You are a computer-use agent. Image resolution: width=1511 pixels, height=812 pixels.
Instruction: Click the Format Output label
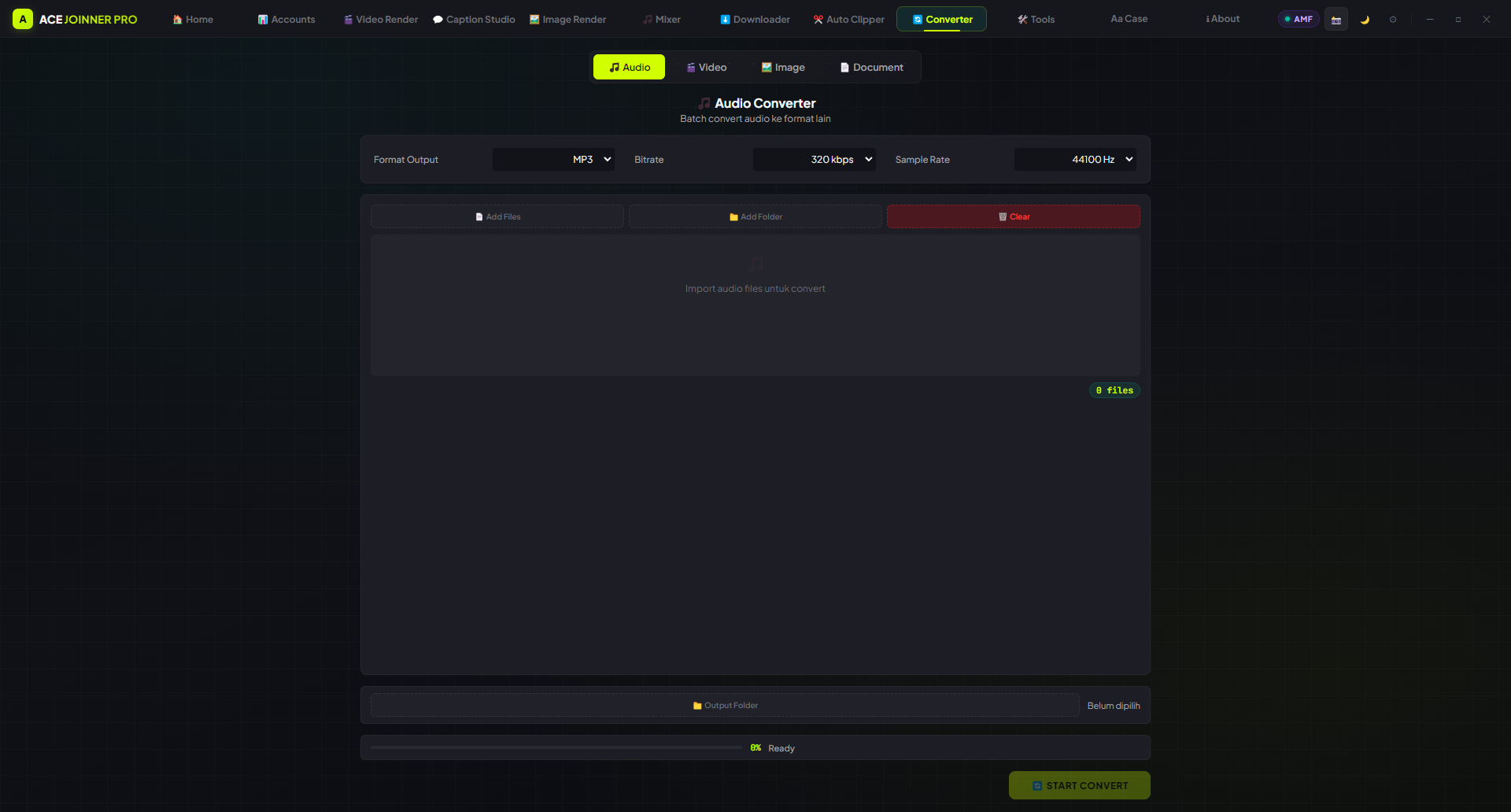[406, 160]
